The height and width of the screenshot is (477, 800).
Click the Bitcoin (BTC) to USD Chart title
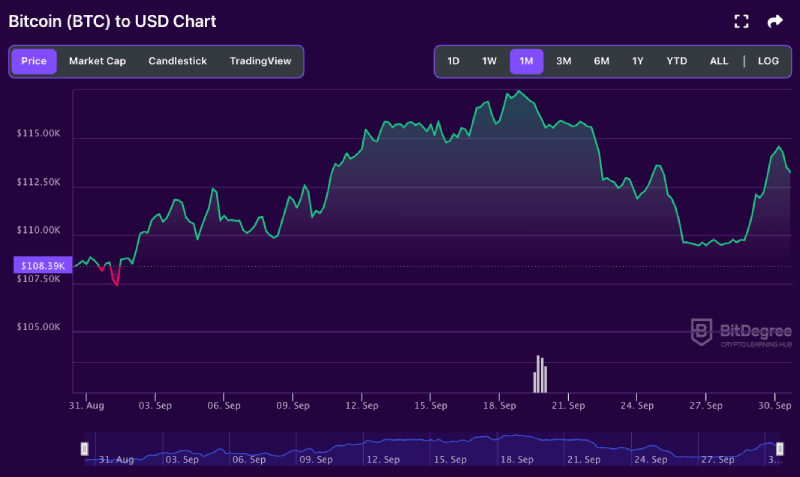pyautogui.click(x=112, y=21)
